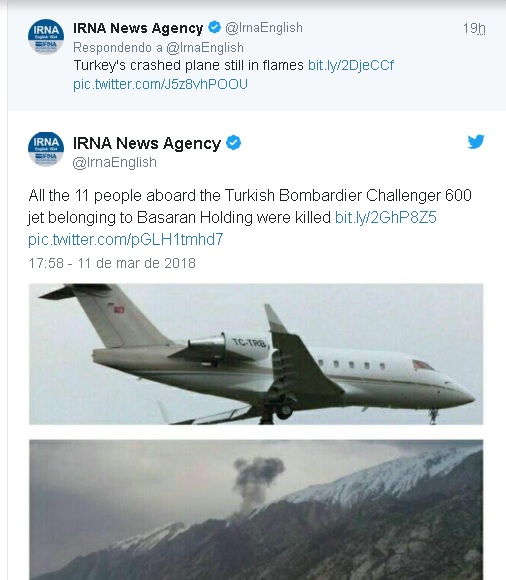Screen dimensions: 506x580
Task: Click @IrnaEnglish mention after Respondendo a
Action: 205,48
